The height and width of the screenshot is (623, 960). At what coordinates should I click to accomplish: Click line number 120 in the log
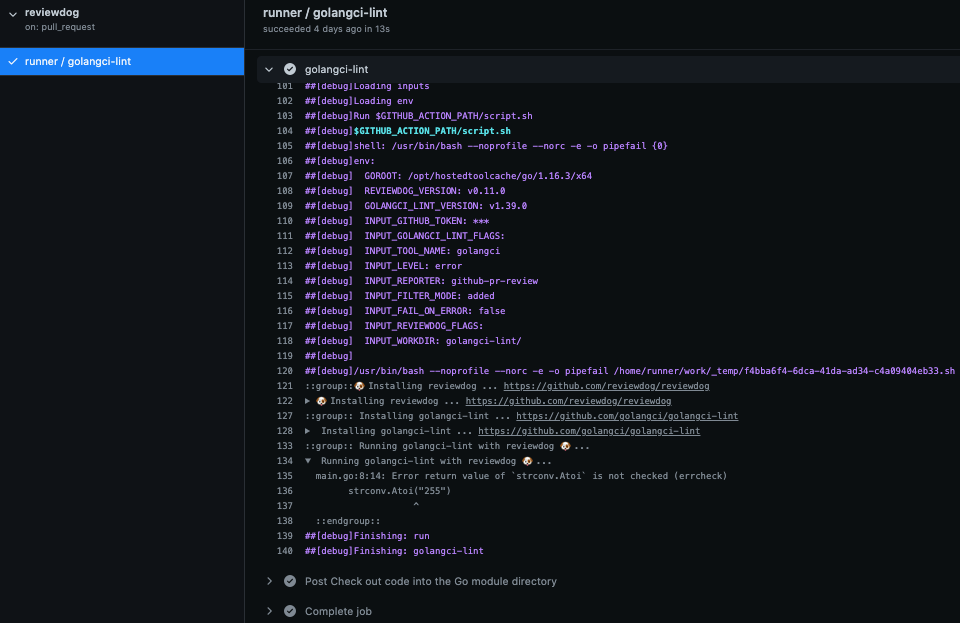click(x=285, y=371)
